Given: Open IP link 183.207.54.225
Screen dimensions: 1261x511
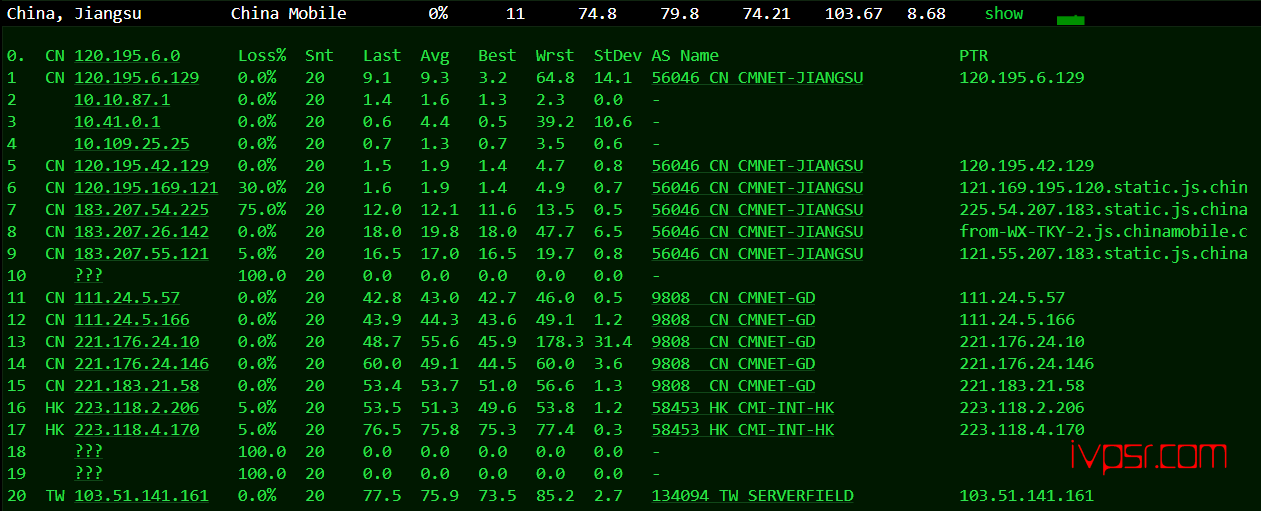Looking at the screenshot, I should [x=141, y=210].
